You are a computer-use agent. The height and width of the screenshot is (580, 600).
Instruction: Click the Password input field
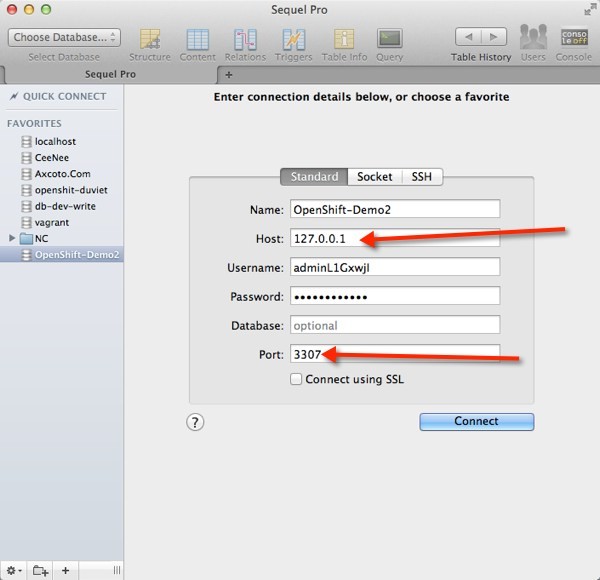[395, 297]
